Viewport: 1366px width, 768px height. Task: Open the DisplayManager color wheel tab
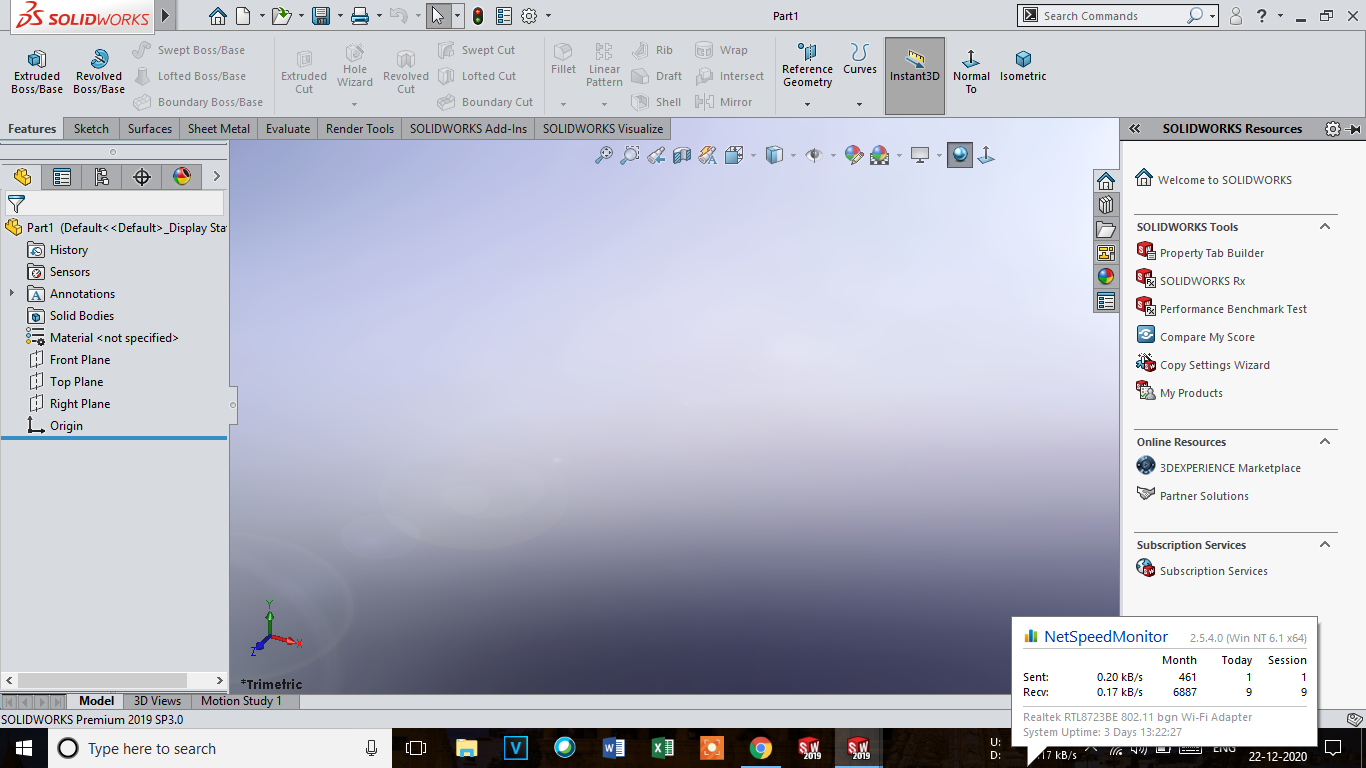click(182, 177)
